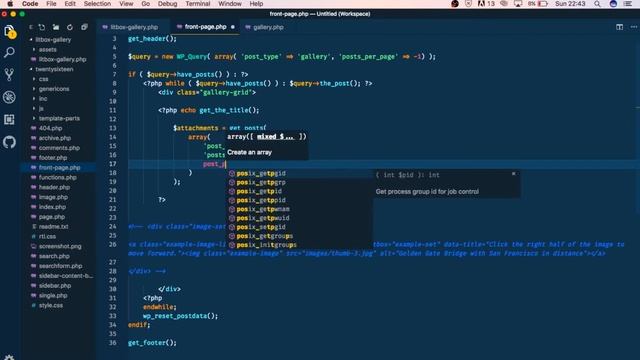Choose posix_setpgid suggestion
The width and height of the screenshot is (640, 360).
coord(300,227)
